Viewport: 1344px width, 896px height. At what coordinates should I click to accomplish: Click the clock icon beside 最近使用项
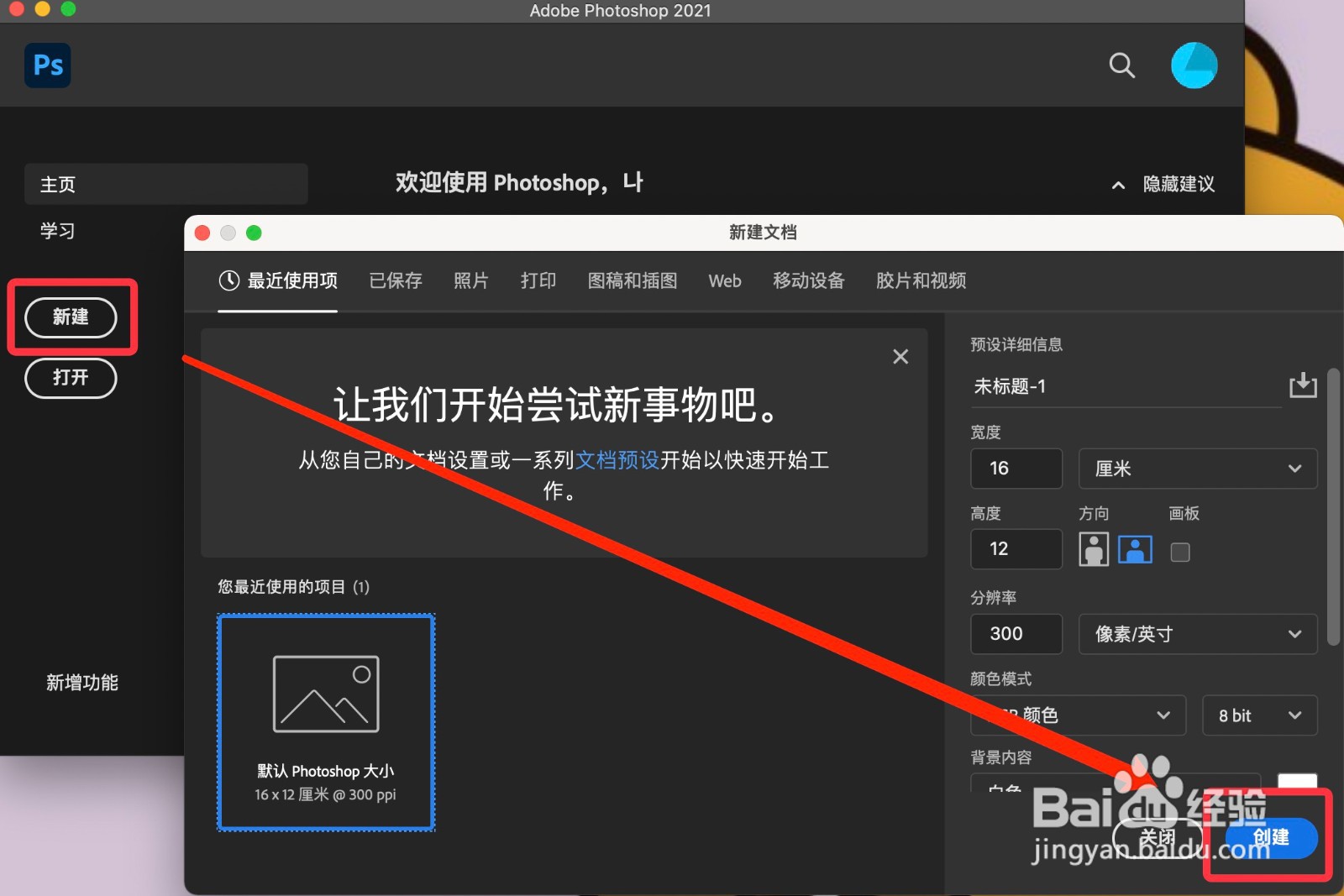[x=229, y=280]
